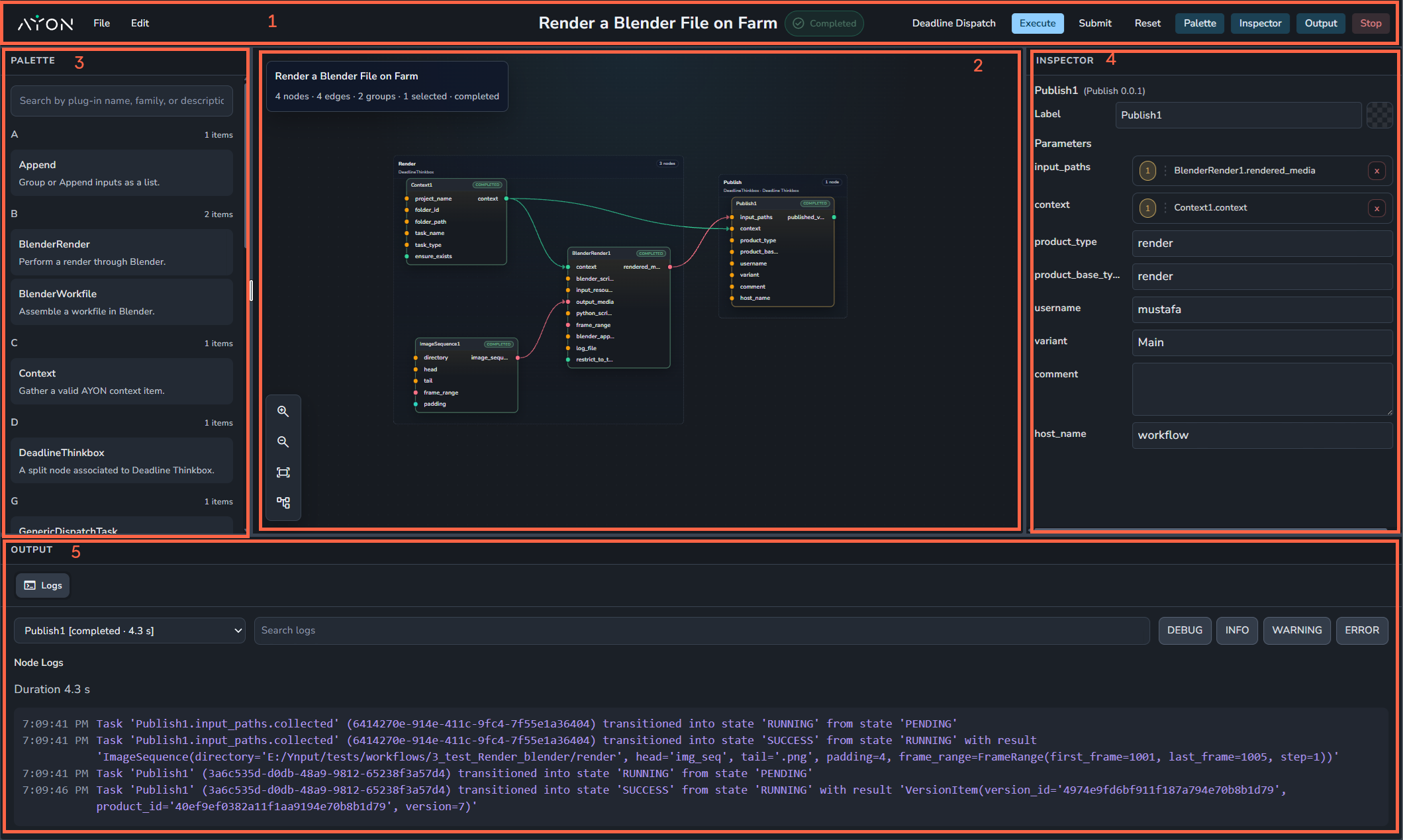This screenshot has height=840, width=1403.
Task: Click the comment text area
Action: click(1262, 389)
